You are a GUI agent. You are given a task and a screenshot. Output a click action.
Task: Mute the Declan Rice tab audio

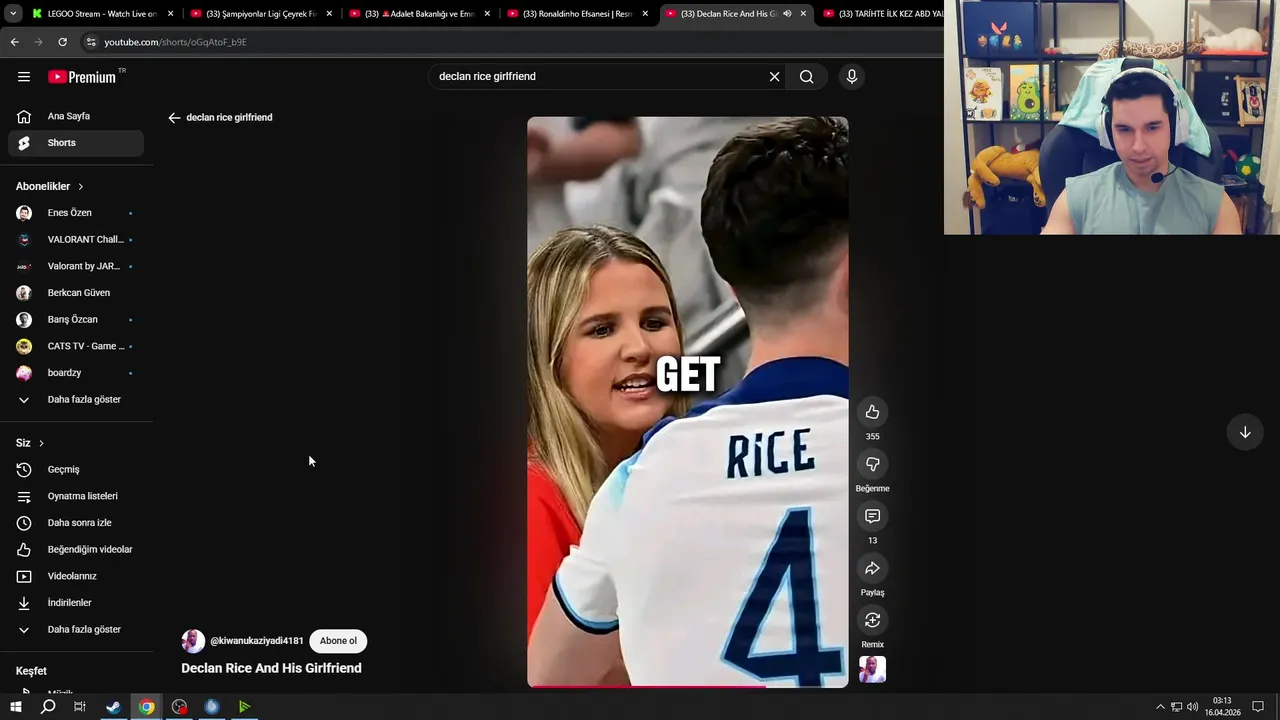point(787,14)
